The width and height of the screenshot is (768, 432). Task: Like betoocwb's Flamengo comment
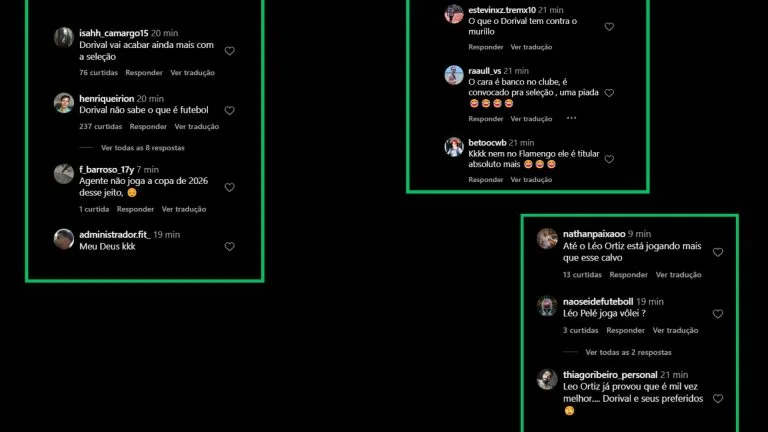pos(609,159)
